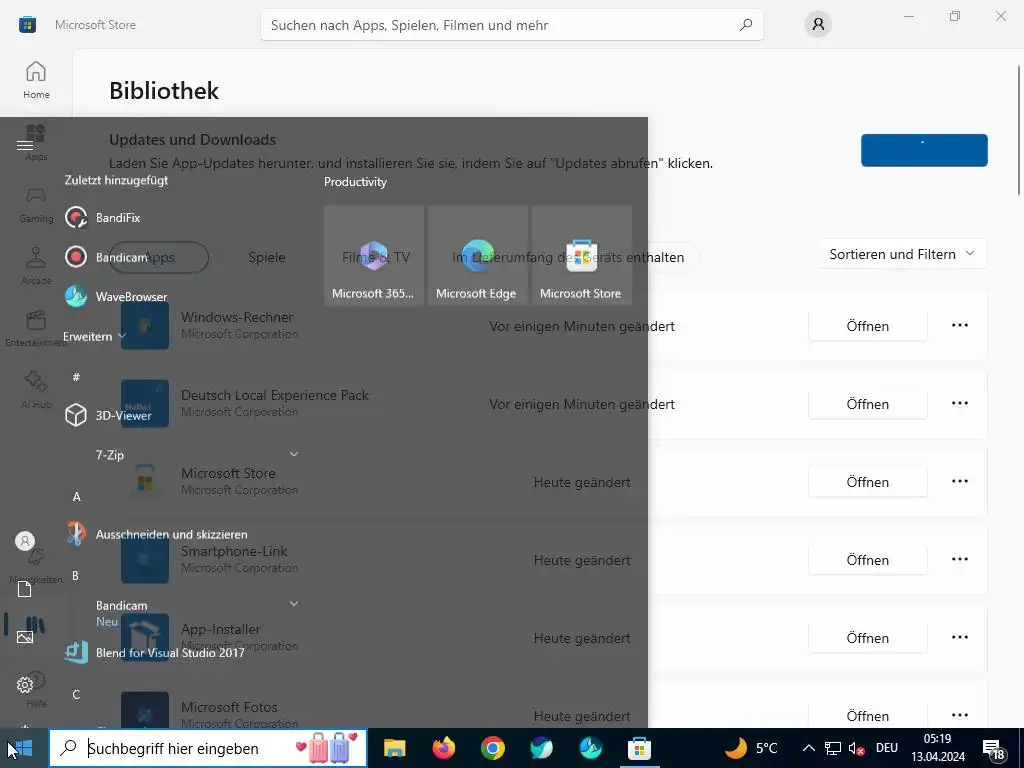
Task: Open File Explorer from the taskbar
Action: 394,748
